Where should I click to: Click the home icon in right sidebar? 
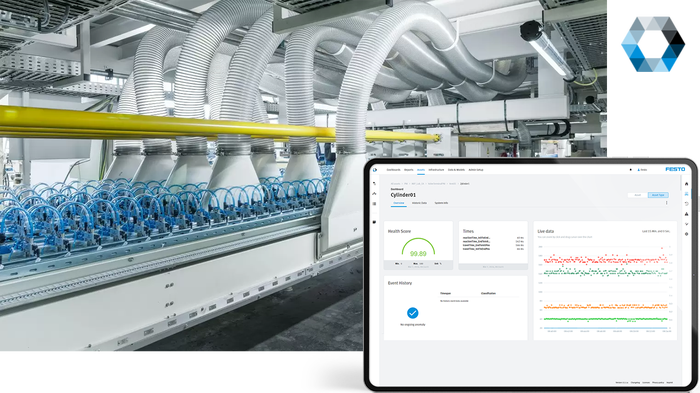click(686, 184)
